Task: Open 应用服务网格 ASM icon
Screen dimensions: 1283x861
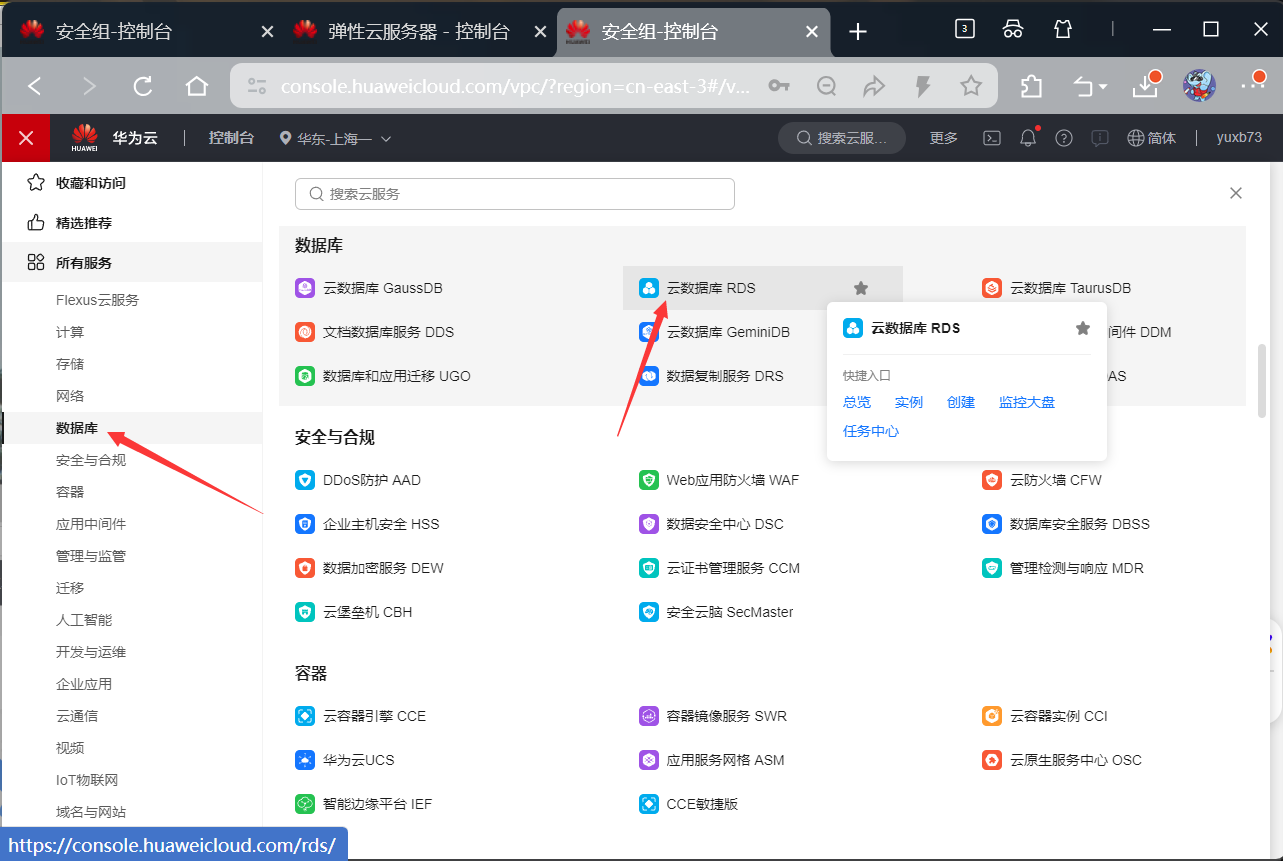Action: [x=649, y=760]
